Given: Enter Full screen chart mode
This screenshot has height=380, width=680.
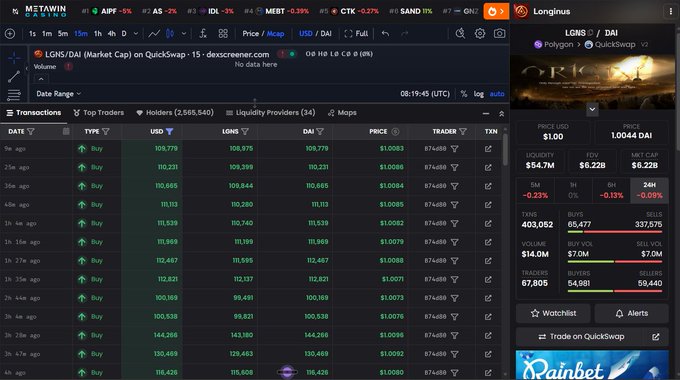Looking at the screenshot, I should (356, 33).
